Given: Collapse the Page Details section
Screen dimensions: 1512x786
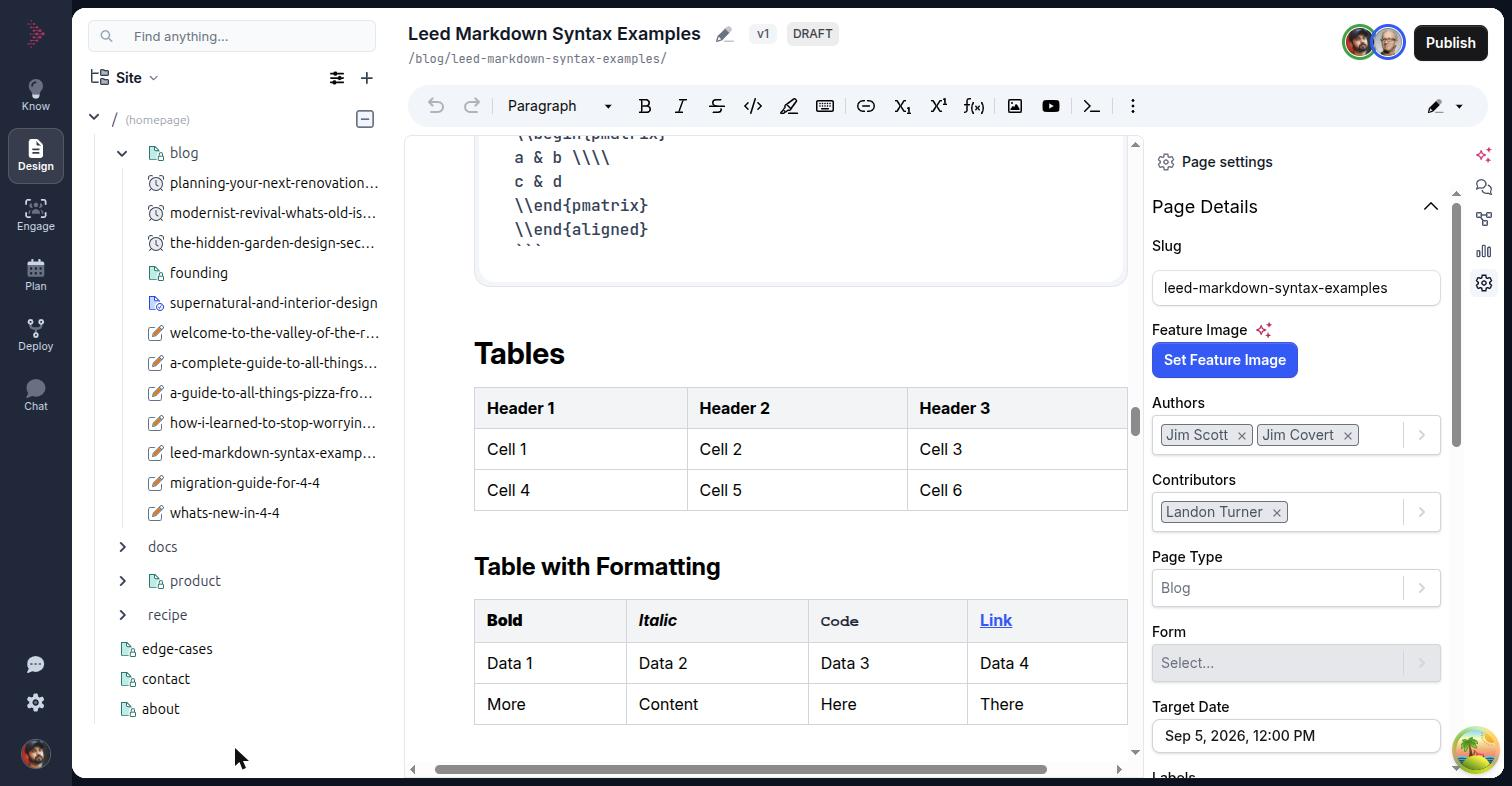Looking at the screenshot, I should 1431,207.
